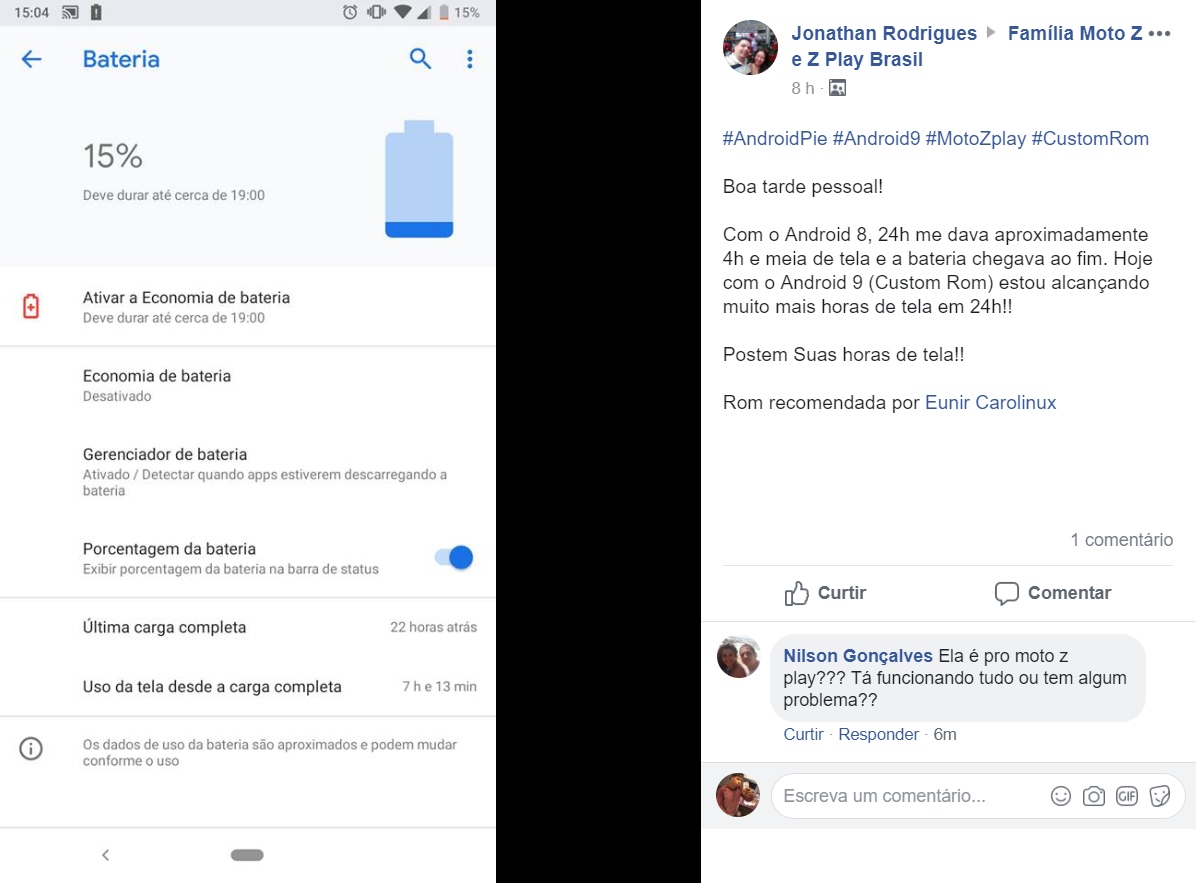Click the info icon near battery usage note

coord(31,749)
